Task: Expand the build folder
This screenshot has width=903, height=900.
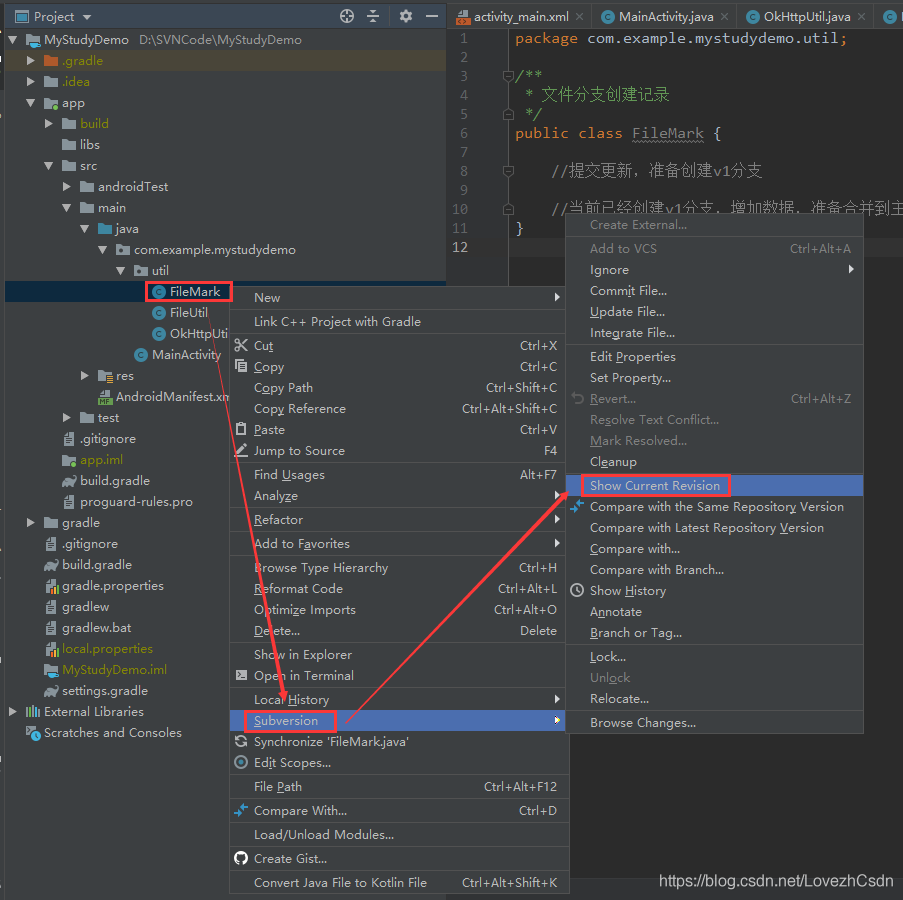Action: click(49, 123)
